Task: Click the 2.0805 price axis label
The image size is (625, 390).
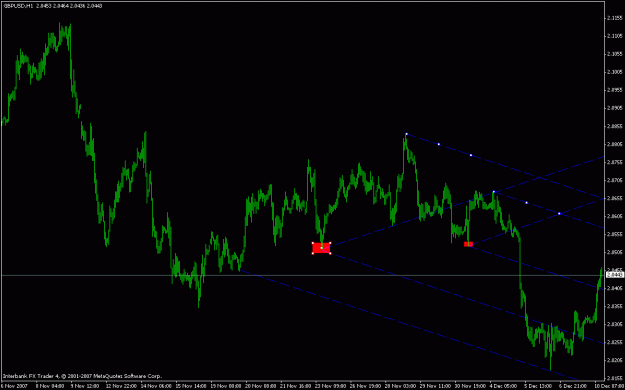Action: 614,144
